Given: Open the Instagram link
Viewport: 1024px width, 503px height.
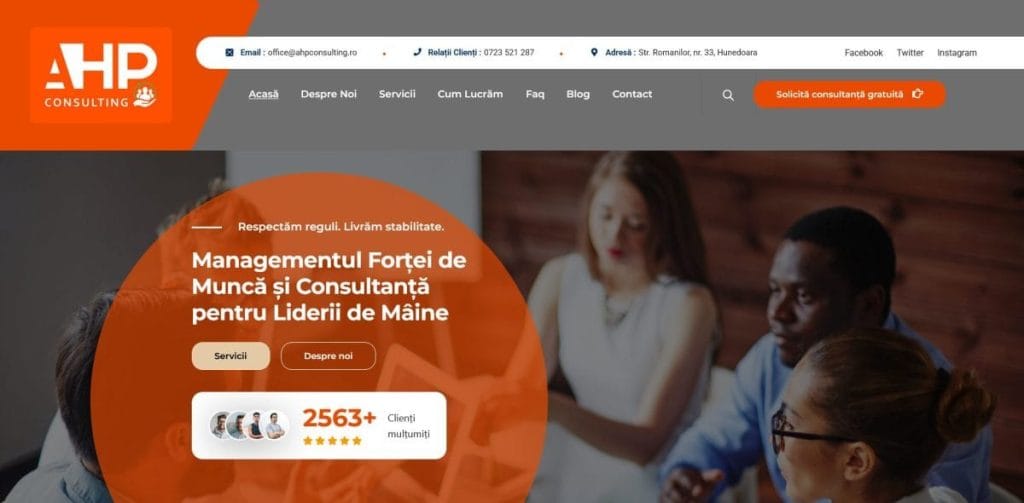Looking at the screenshot, I should coord(957,53).
